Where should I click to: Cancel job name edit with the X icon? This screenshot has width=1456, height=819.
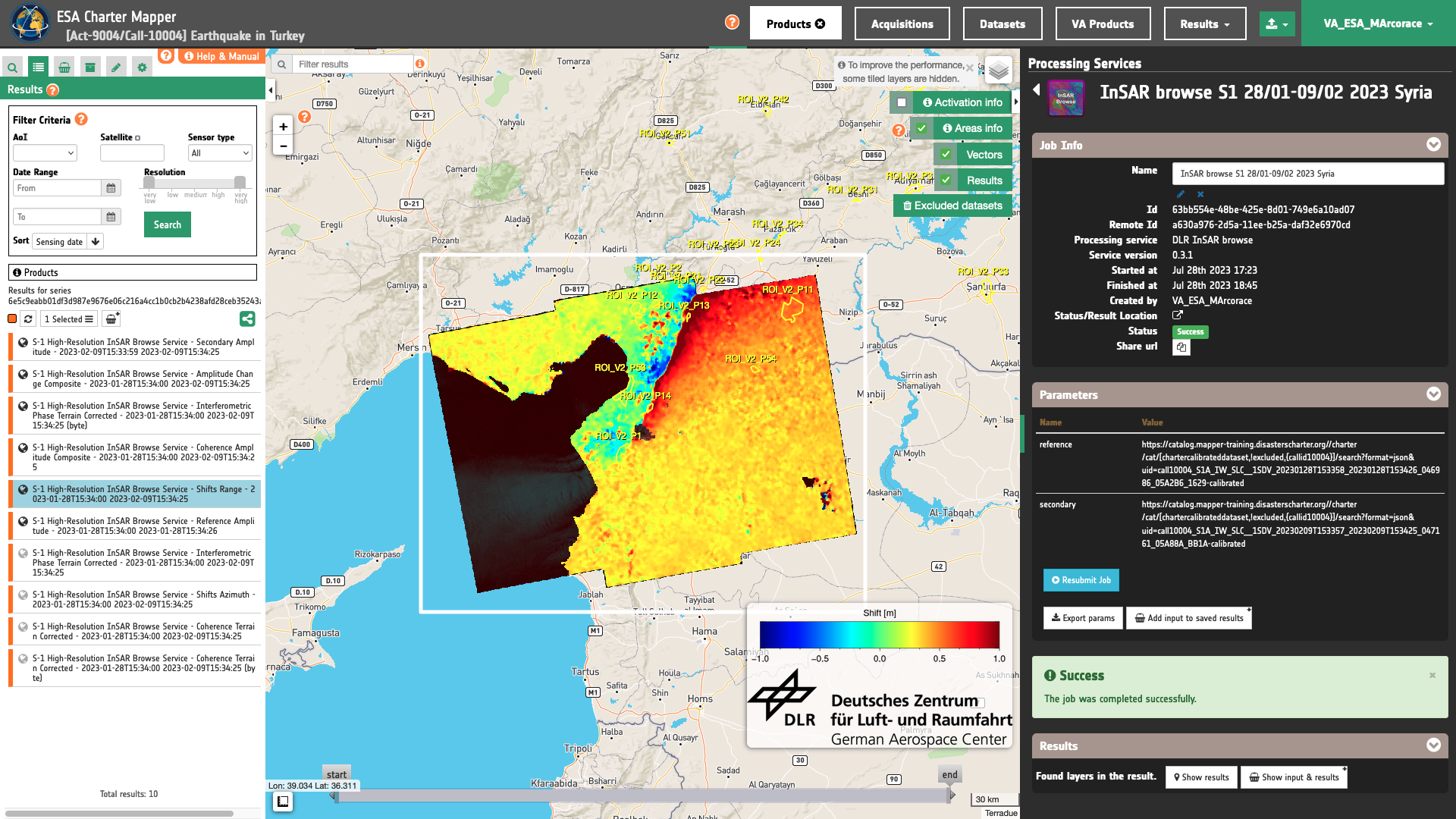coord(1200,194)
